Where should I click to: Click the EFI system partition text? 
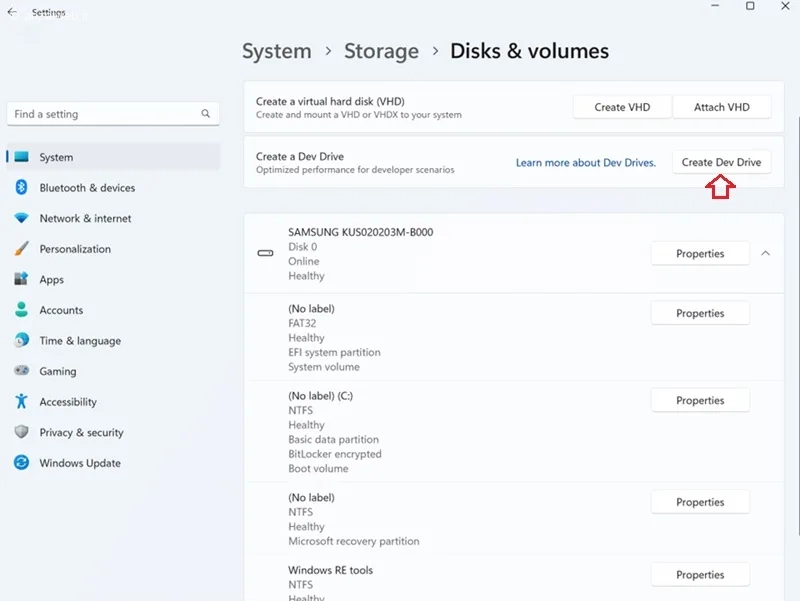pyautogui.click(x=334, y=352)
